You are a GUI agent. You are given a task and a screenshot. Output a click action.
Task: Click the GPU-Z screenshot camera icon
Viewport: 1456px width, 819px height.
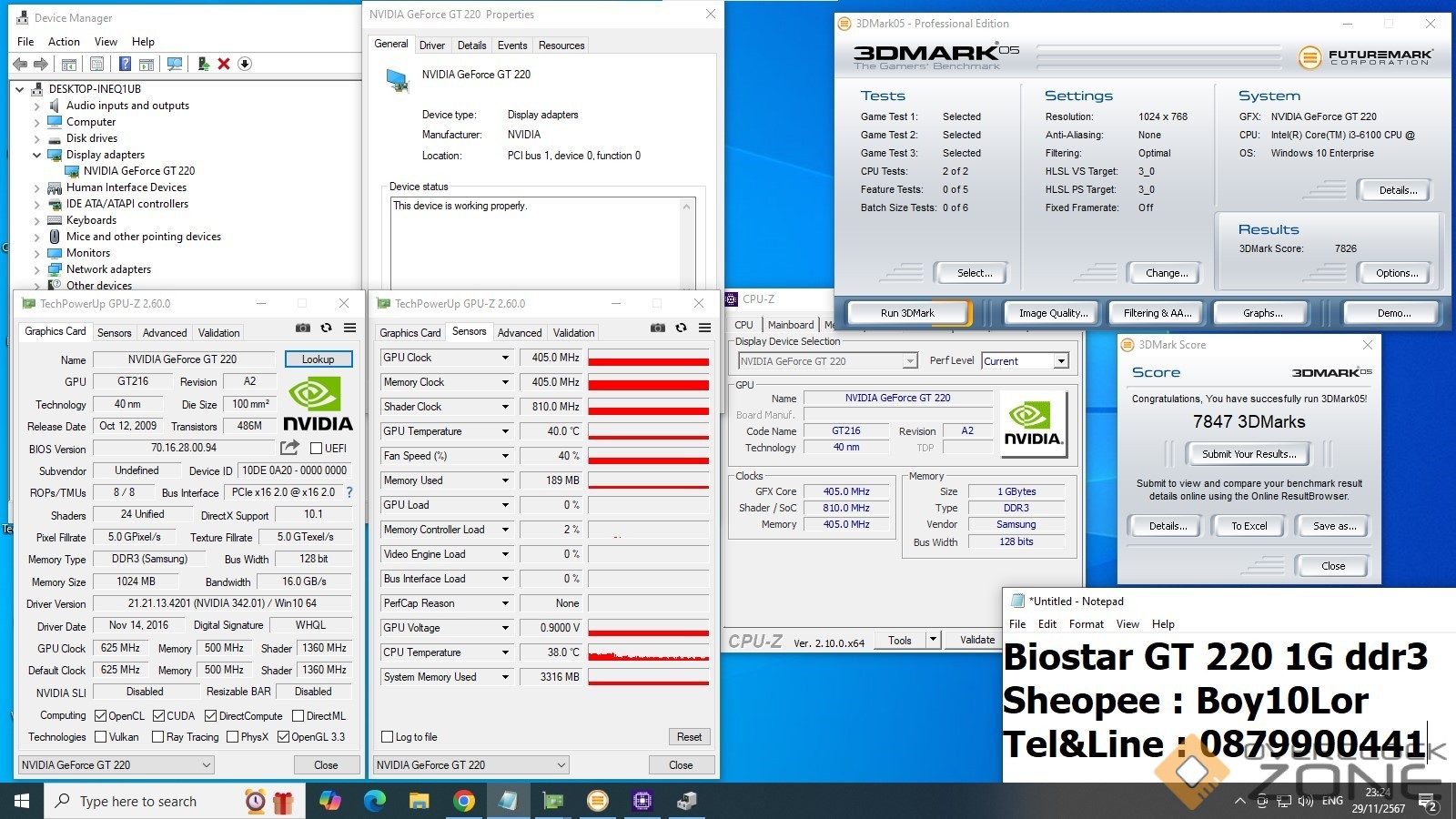click(x=303, y=328)
